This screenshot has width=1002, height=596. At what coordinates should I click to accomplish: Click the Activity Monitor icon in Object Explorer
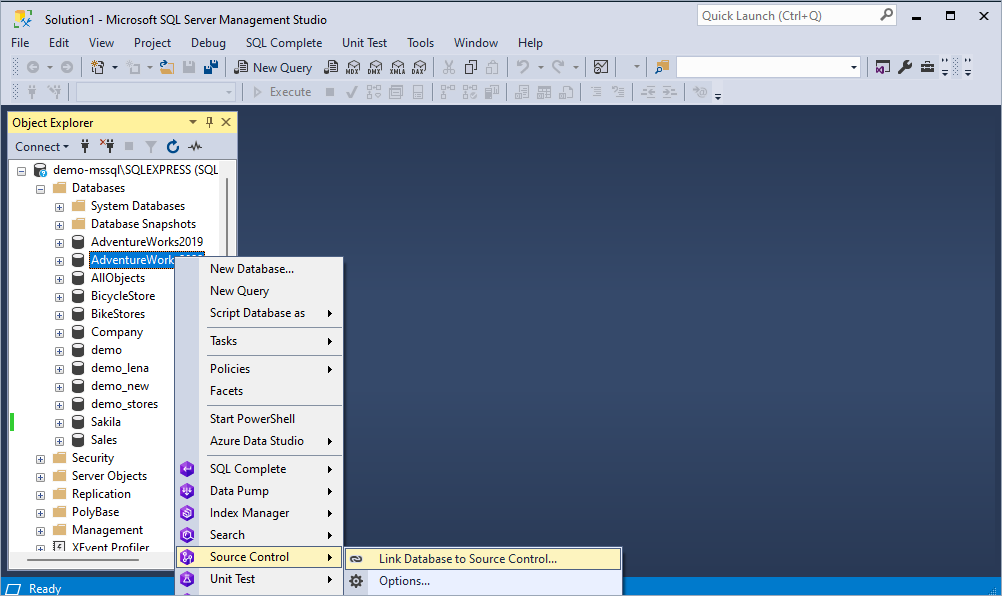click(195, 146)
